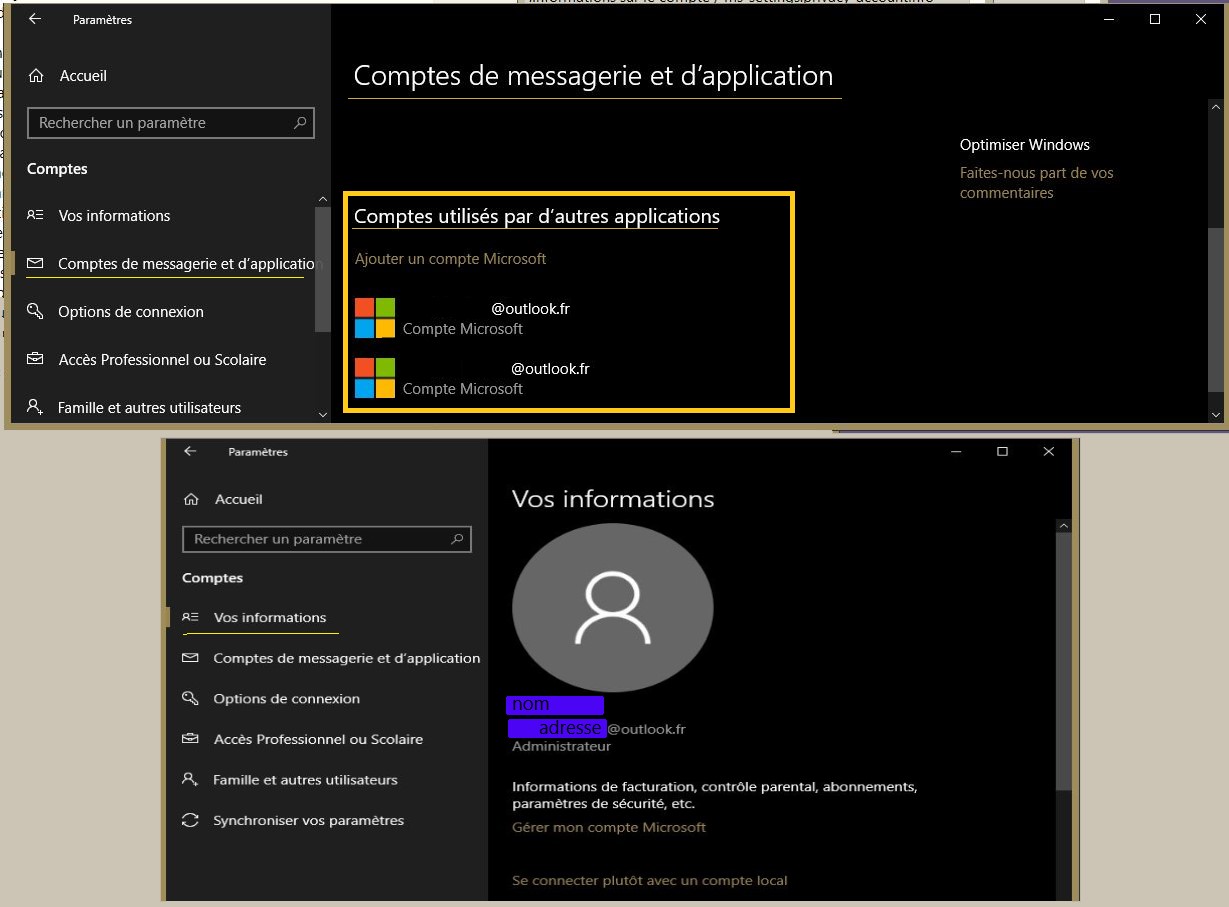Click the Optimiser Windows heading text
This screenshot has height=907, width=1229.
coord(1025,145)
